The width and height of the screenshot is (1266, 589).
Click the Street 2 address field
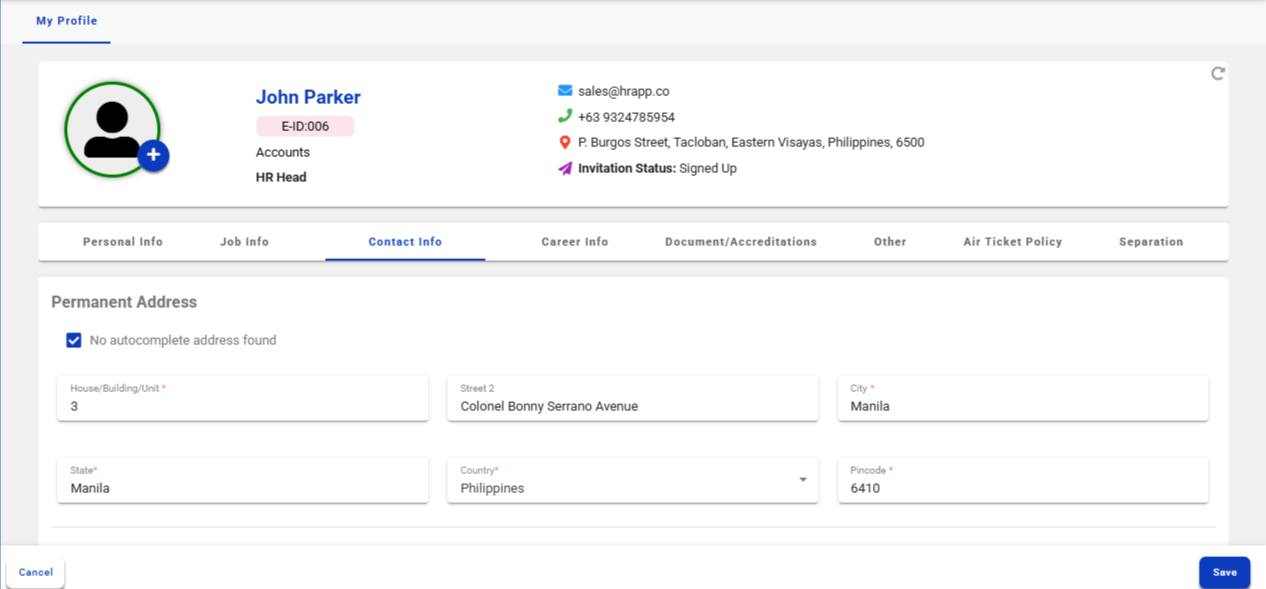pos(632,406)
